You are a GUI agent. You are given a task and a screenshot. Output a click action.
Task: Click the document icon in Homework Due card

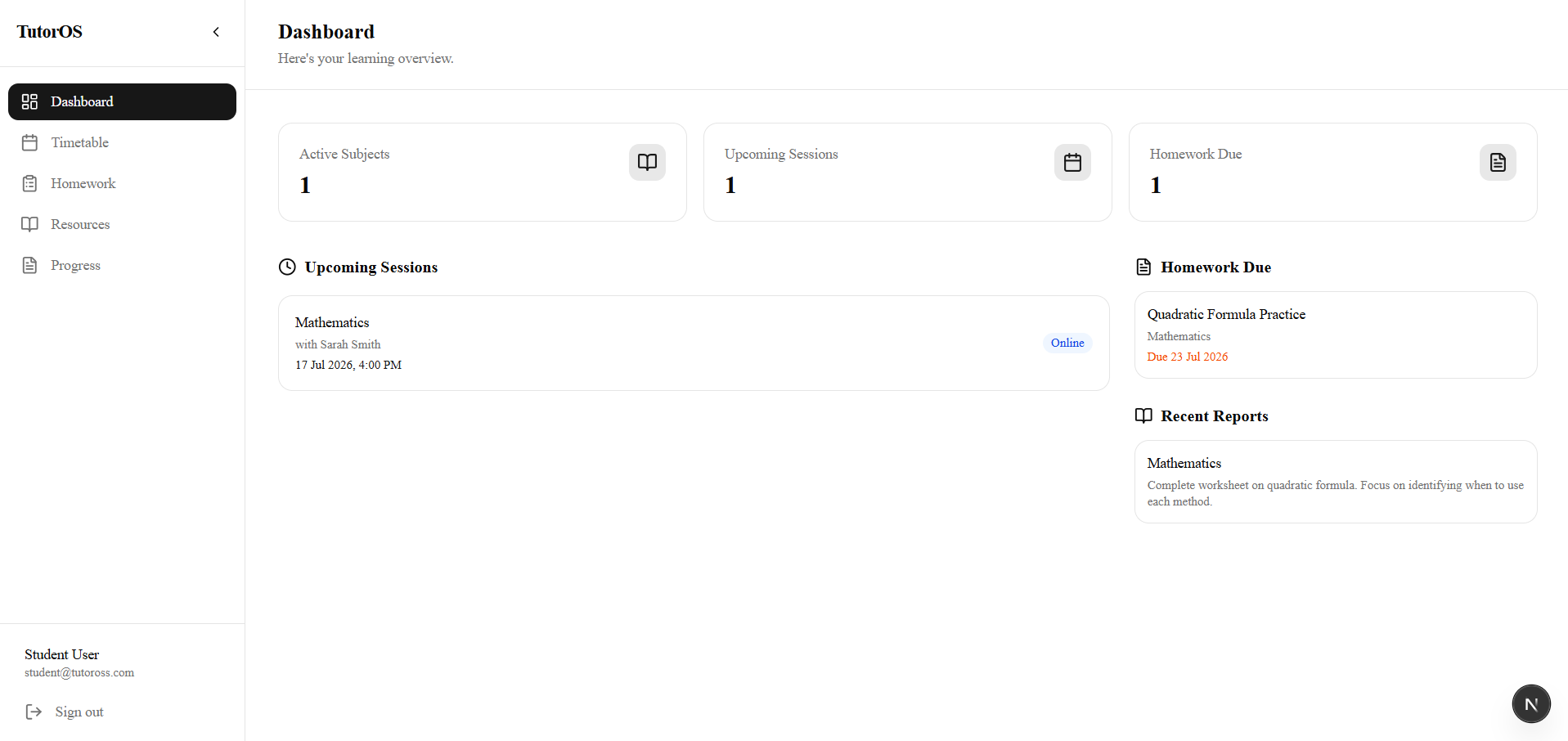point(1498,162)
